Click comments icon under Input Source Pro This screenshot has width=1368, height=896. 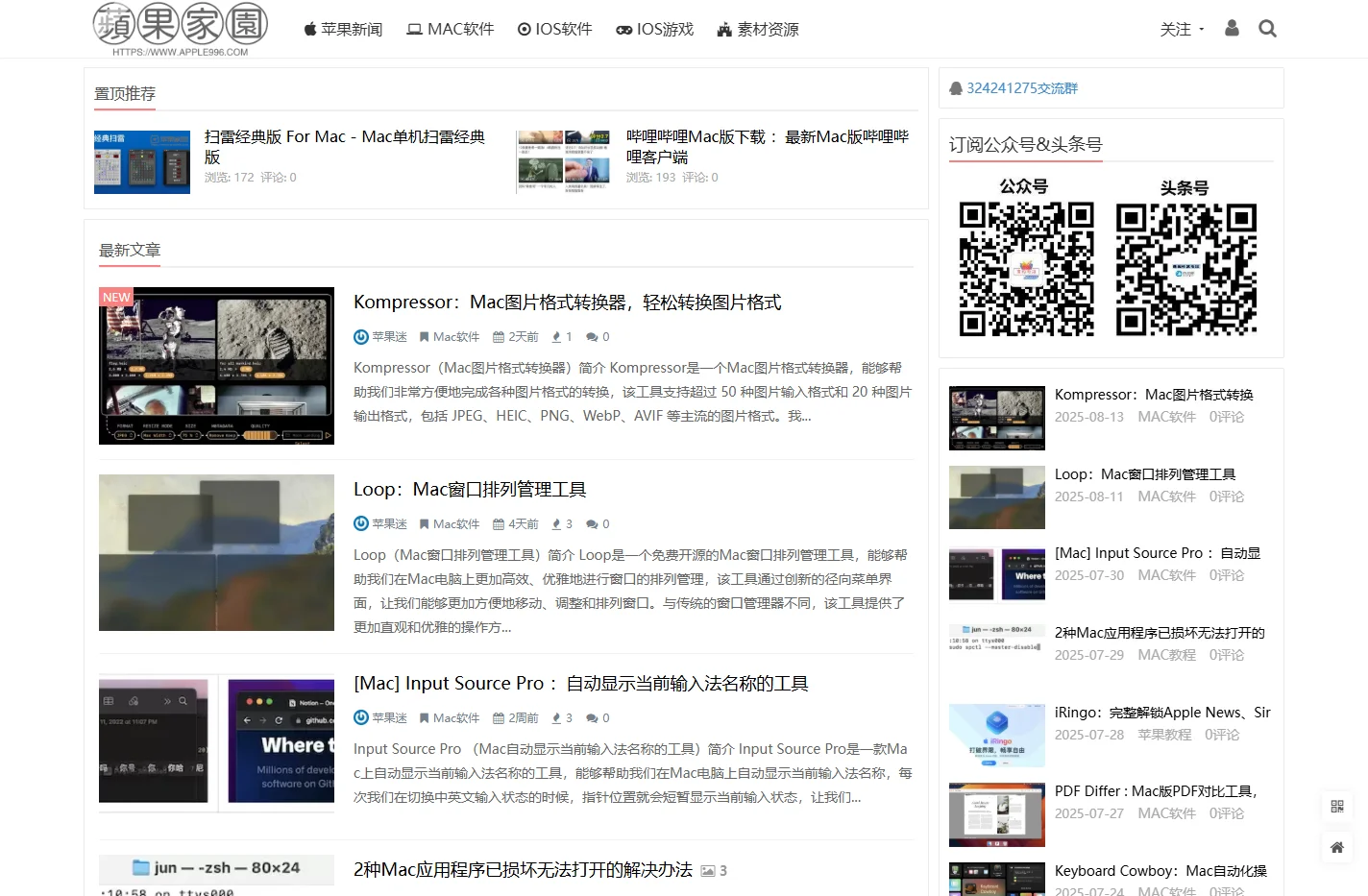point(592,718)
